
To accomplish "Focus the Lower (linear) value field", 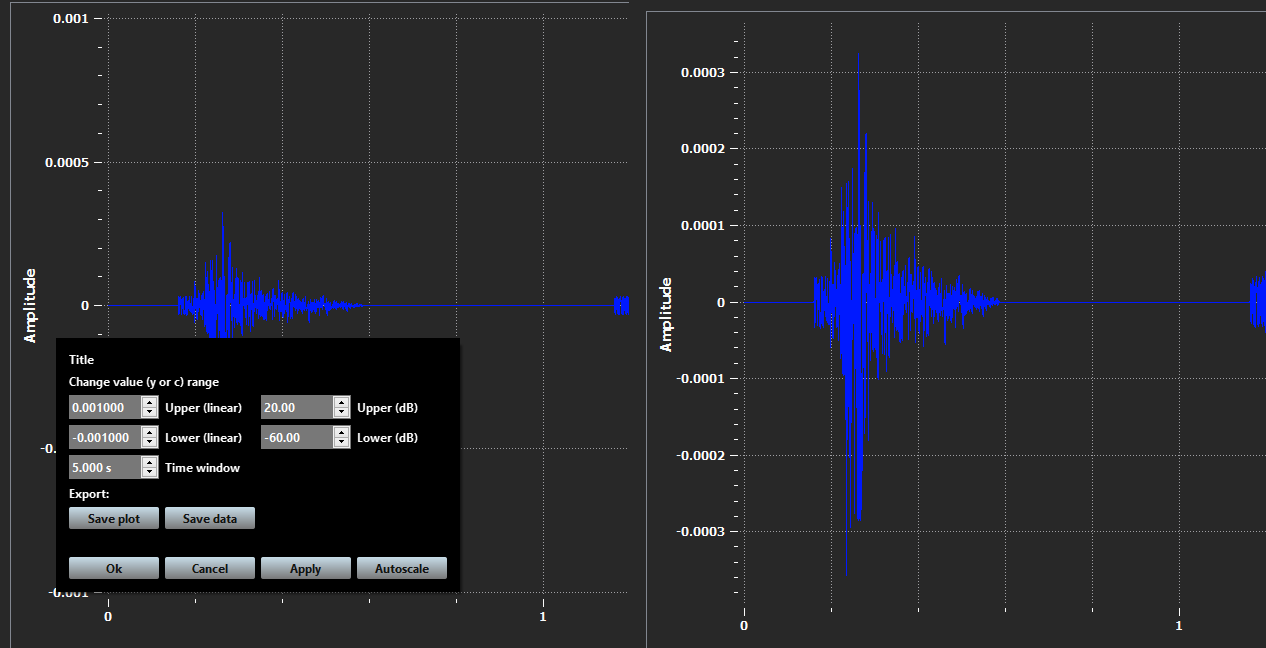I will [x=105, y=437].
